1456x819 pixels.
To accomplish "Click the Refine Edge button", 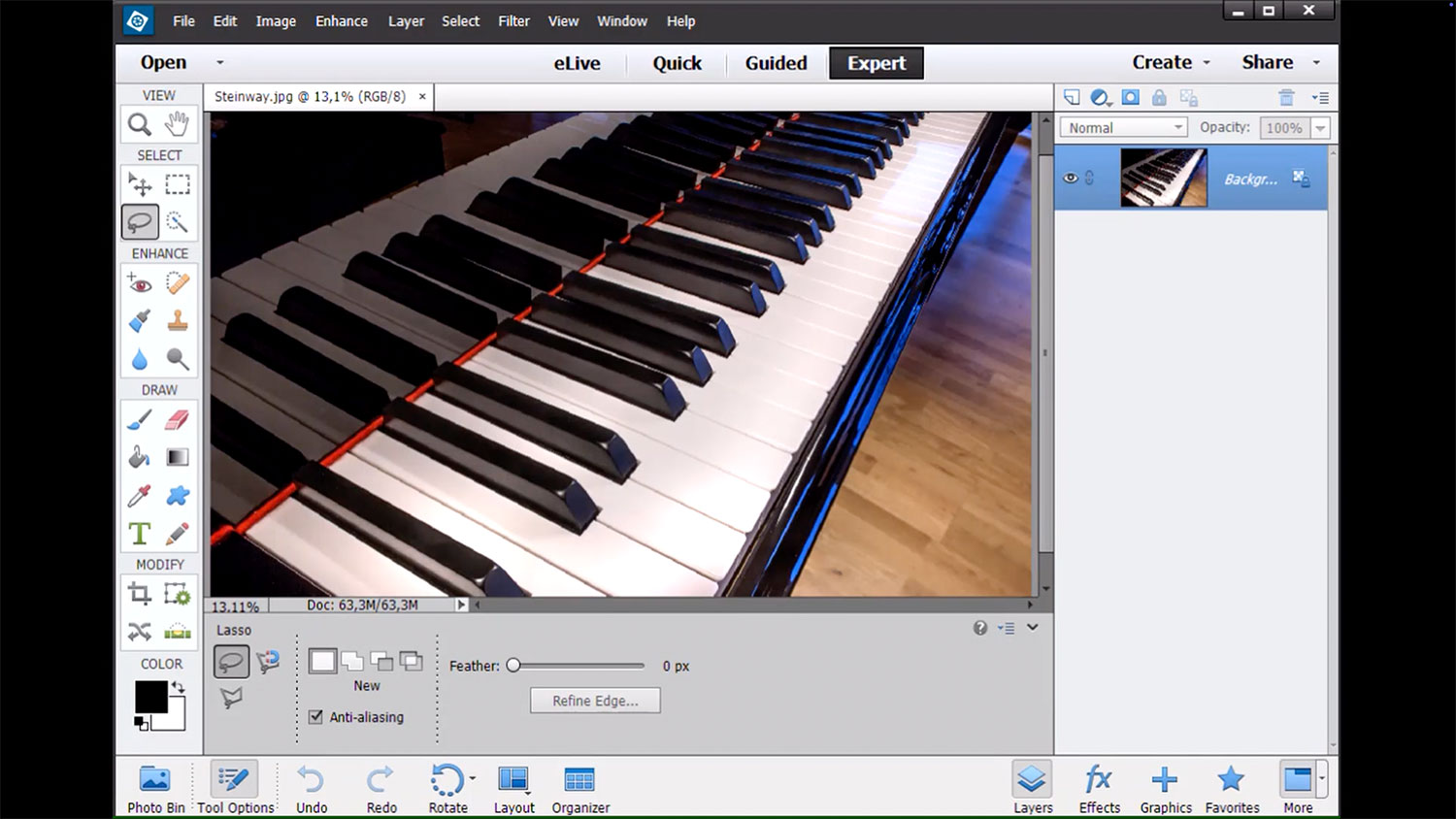I will [x=595, y=701].
